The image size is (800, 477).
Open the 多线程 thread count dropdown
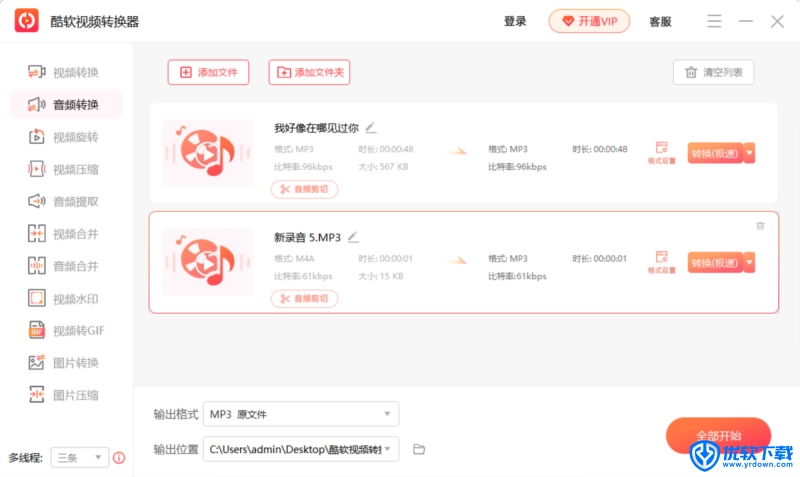tap(80, 458)
